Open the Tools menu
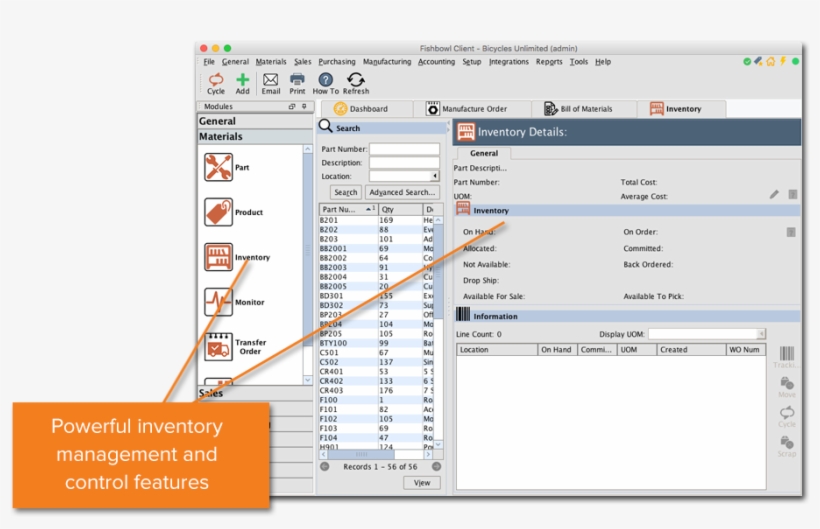 (x=579, y=62)
